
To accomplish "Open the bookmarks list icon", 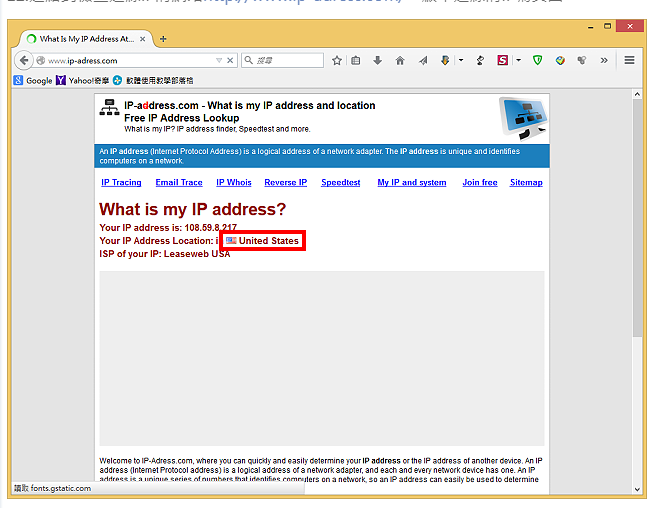I will 356,60.
